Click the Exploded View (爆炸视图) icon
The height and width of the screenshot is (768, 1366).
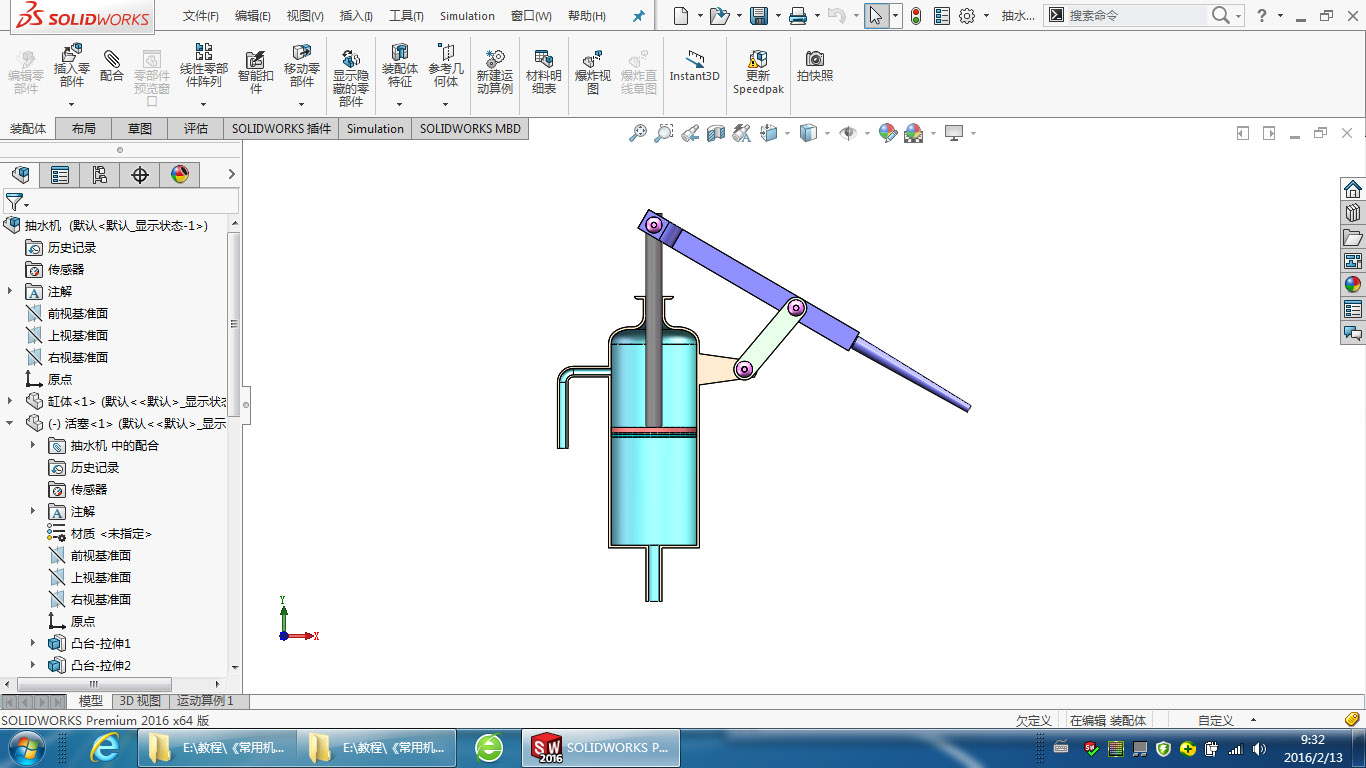tap(593, 59)
